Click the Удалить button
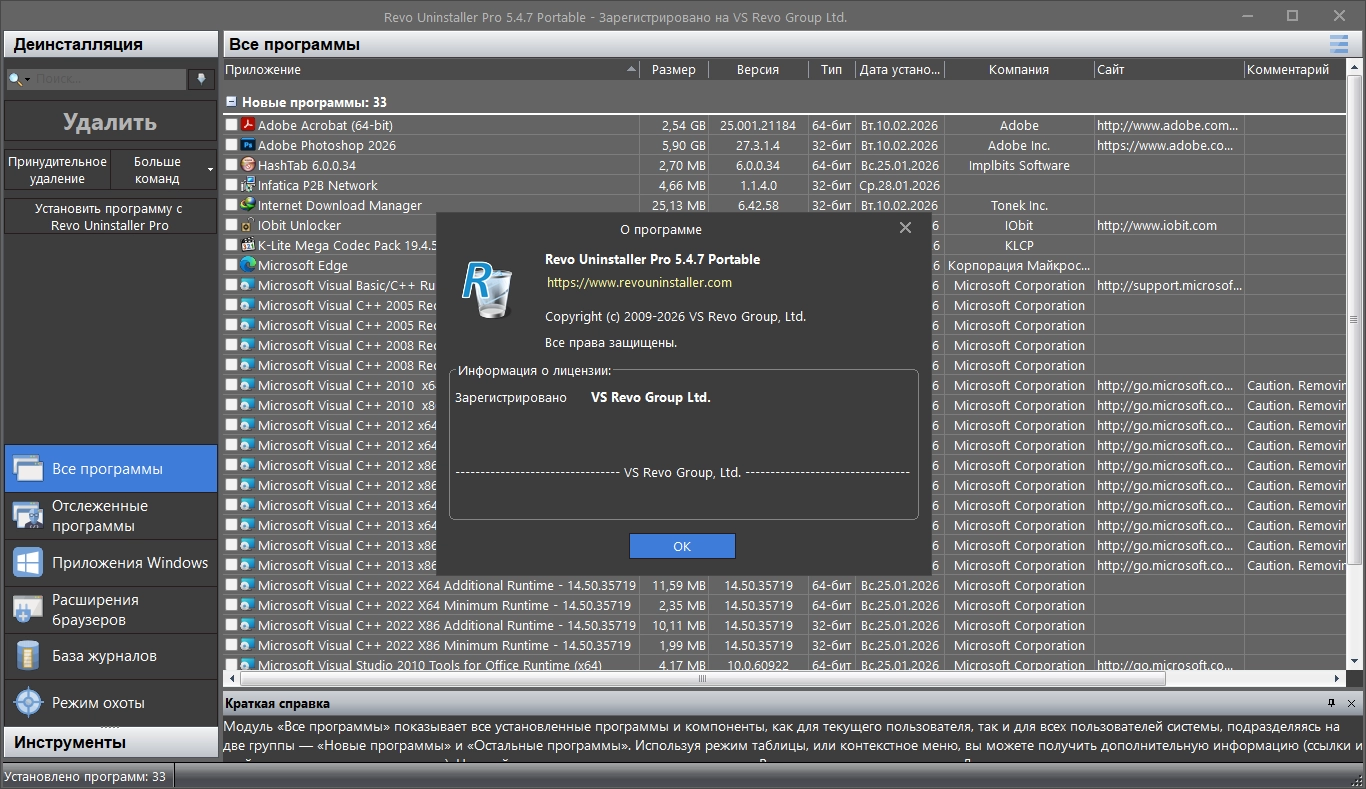The image size is (1366, 789). coord(110,122)
